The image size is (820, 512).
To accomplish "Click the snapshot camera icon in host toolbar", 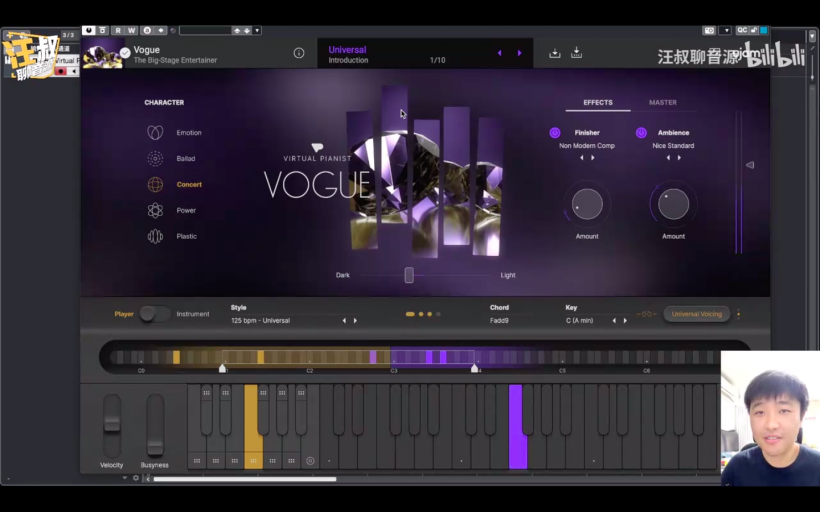I will pyautogui.click(x=709, y=30).
